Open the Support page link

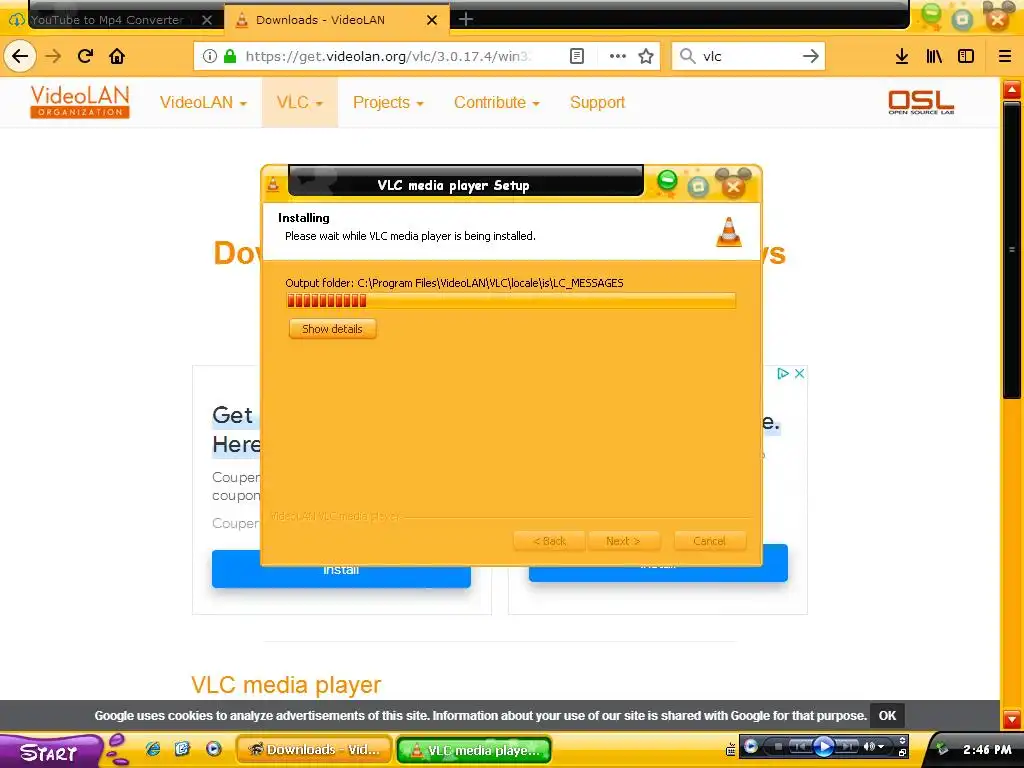[597, 103]
